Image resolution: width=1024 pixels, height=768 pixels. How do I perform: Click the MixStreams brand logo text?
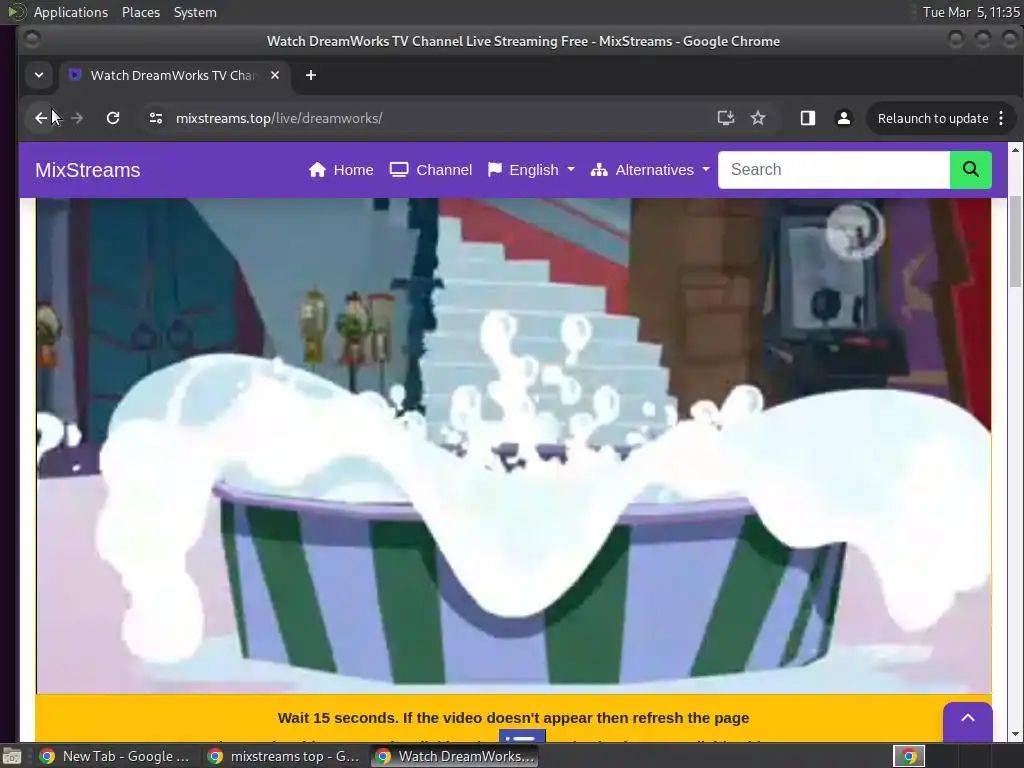(88, 170)
